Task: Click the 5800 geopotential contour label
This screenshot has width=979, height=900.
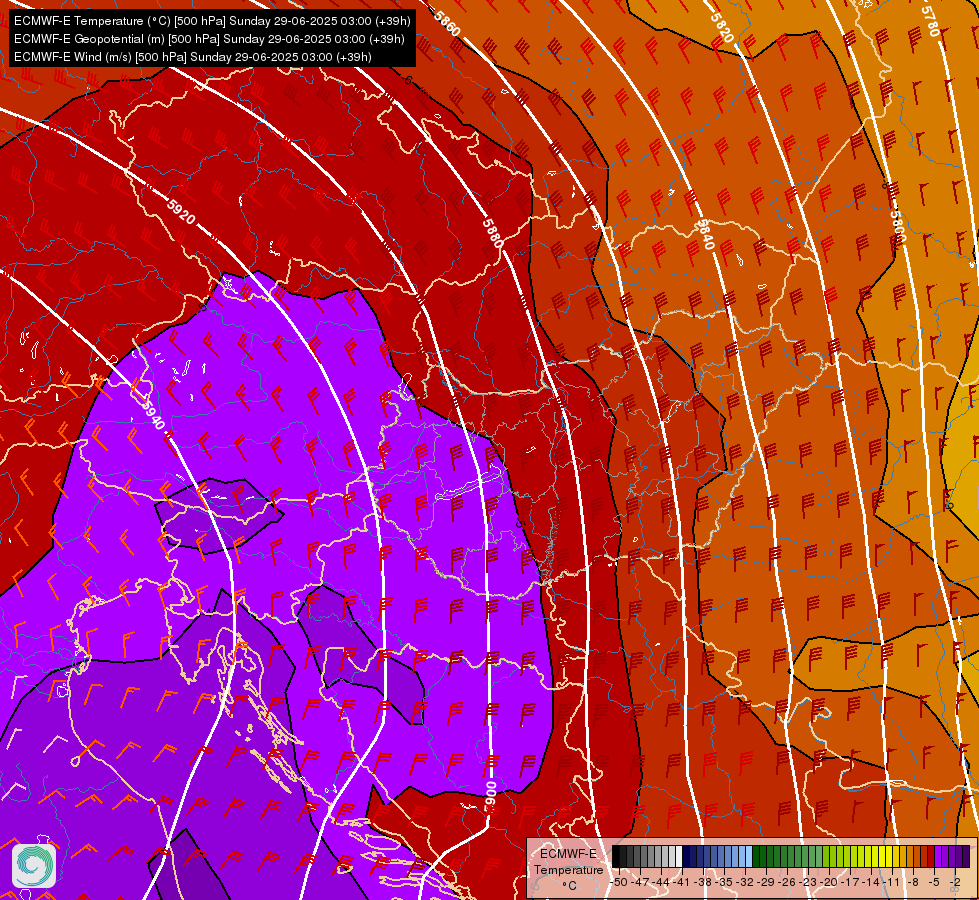Action: pyautogui.click(x=897, y=227)
